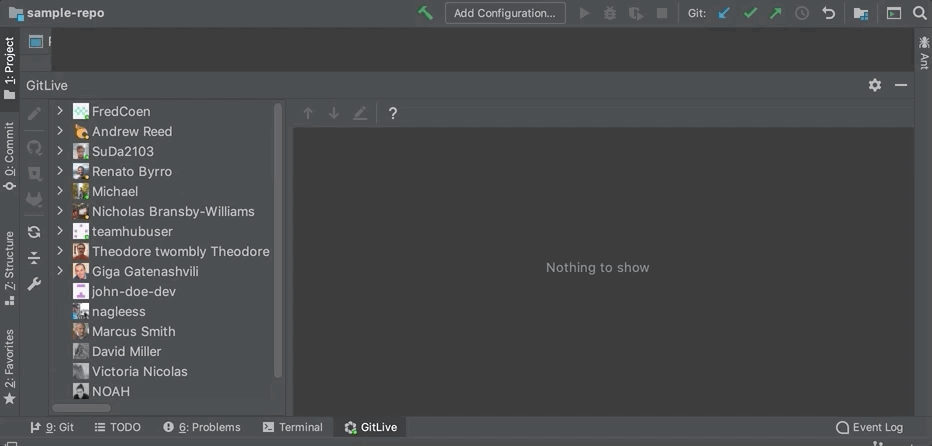Image resolution: width=932 pixels, height=446 pixels.
Task: Open Search Everywhere magnifier icon
Action: tap(920, 13)
